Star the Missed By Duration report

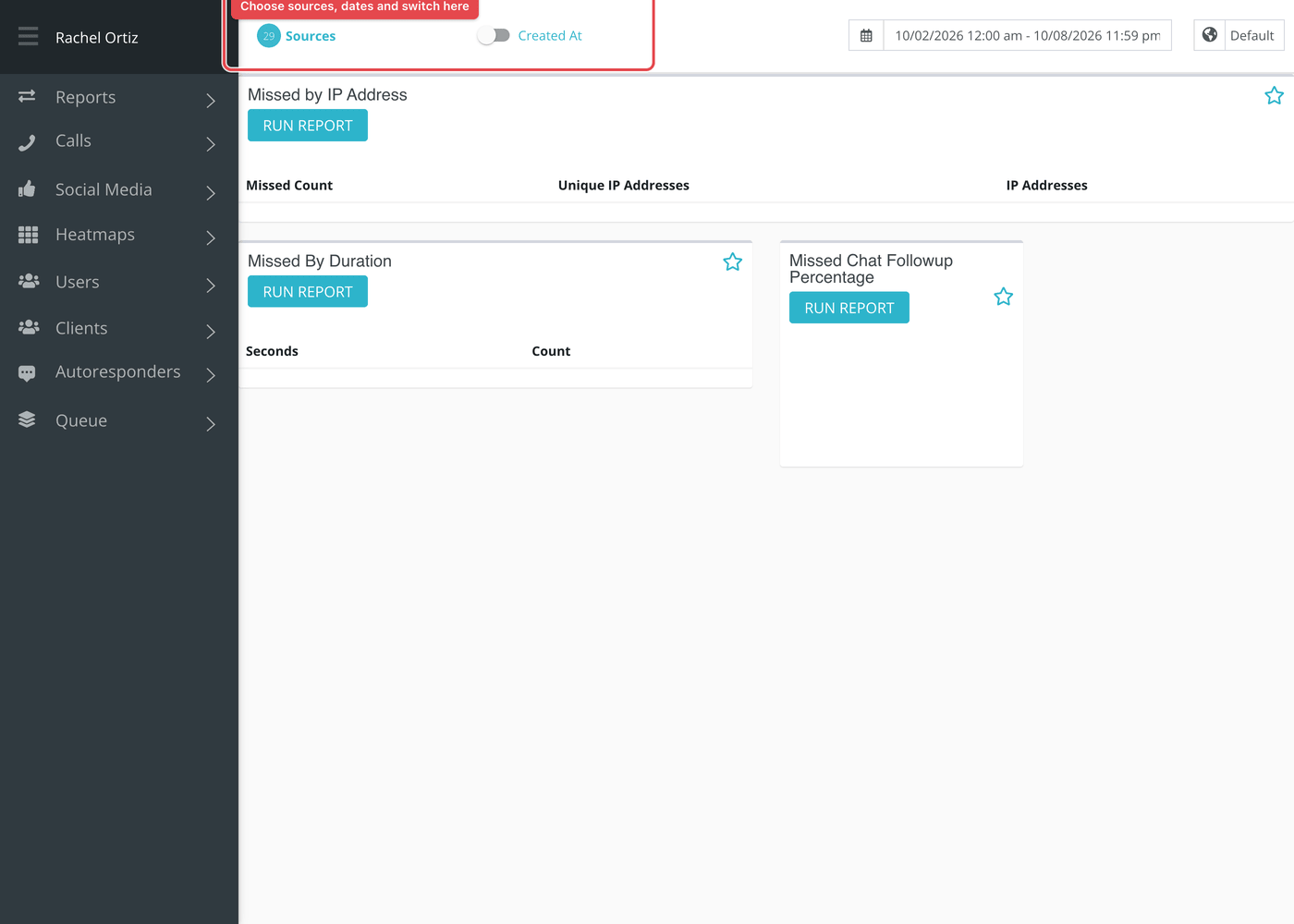pos(732,262)
